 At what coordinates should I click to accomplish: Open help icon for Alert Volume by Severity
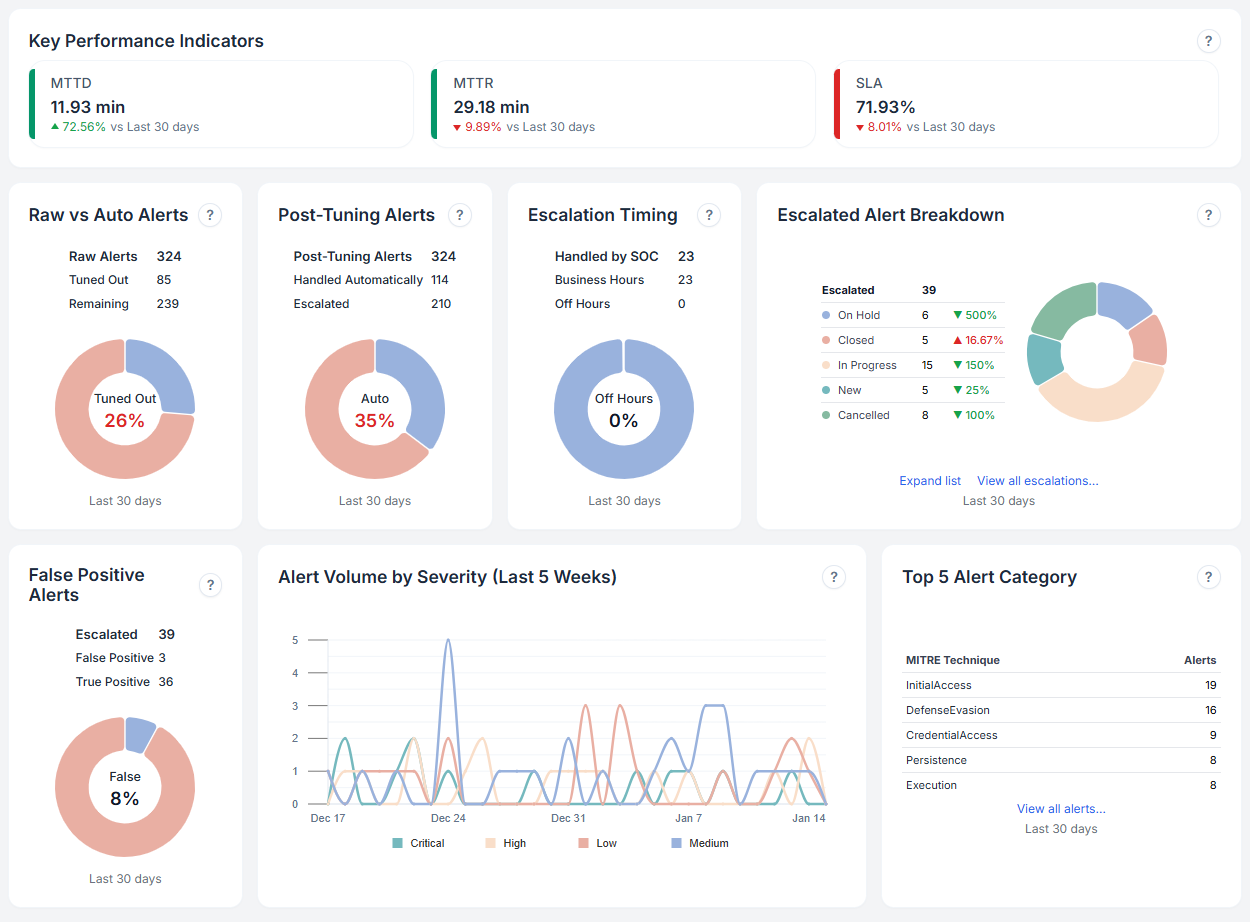(x=833, y=577)
